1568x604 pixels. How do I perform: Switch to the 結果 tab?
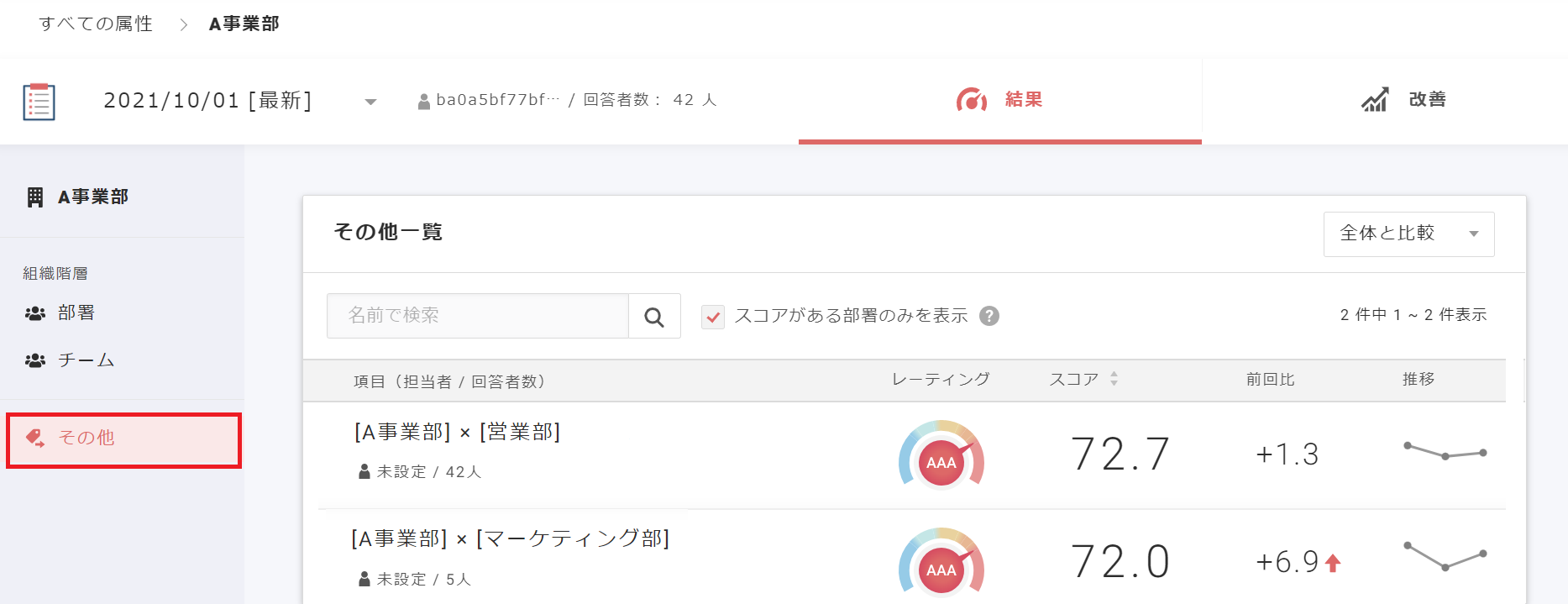click(x=999, y=100)
